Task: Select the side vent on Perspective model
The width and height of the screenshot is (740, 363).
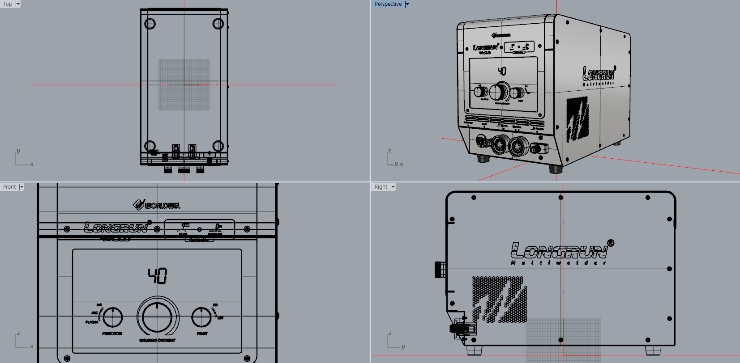Action: tap(577, 119)
